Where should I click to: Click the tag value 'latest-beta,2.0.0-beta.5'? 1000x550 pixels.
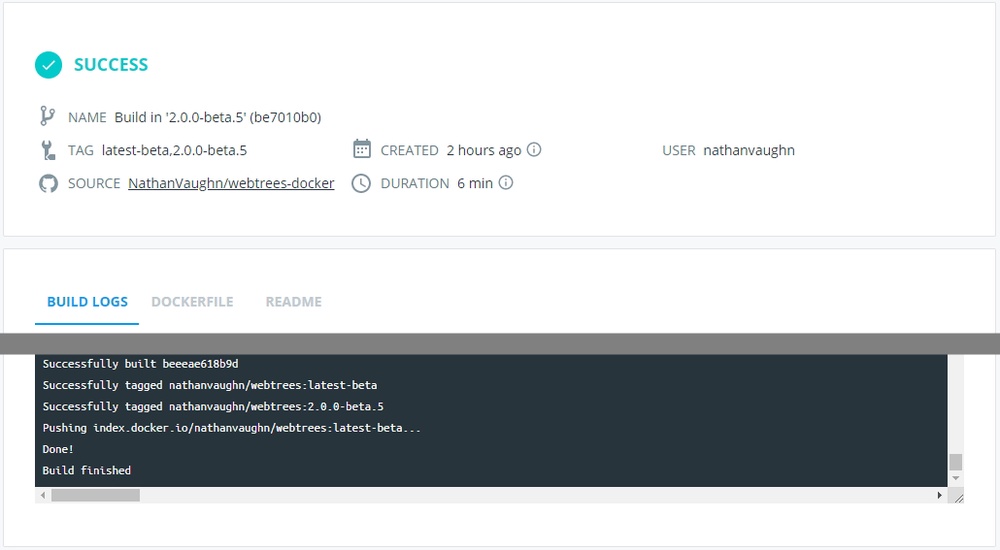pyautogui.click(x=174, y=151)
